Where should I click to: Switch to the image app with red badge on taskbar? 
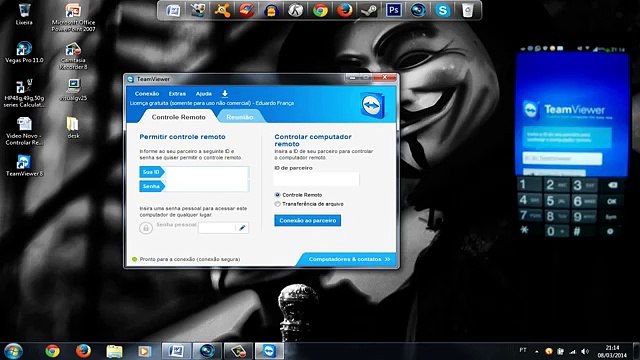[238, 351]
